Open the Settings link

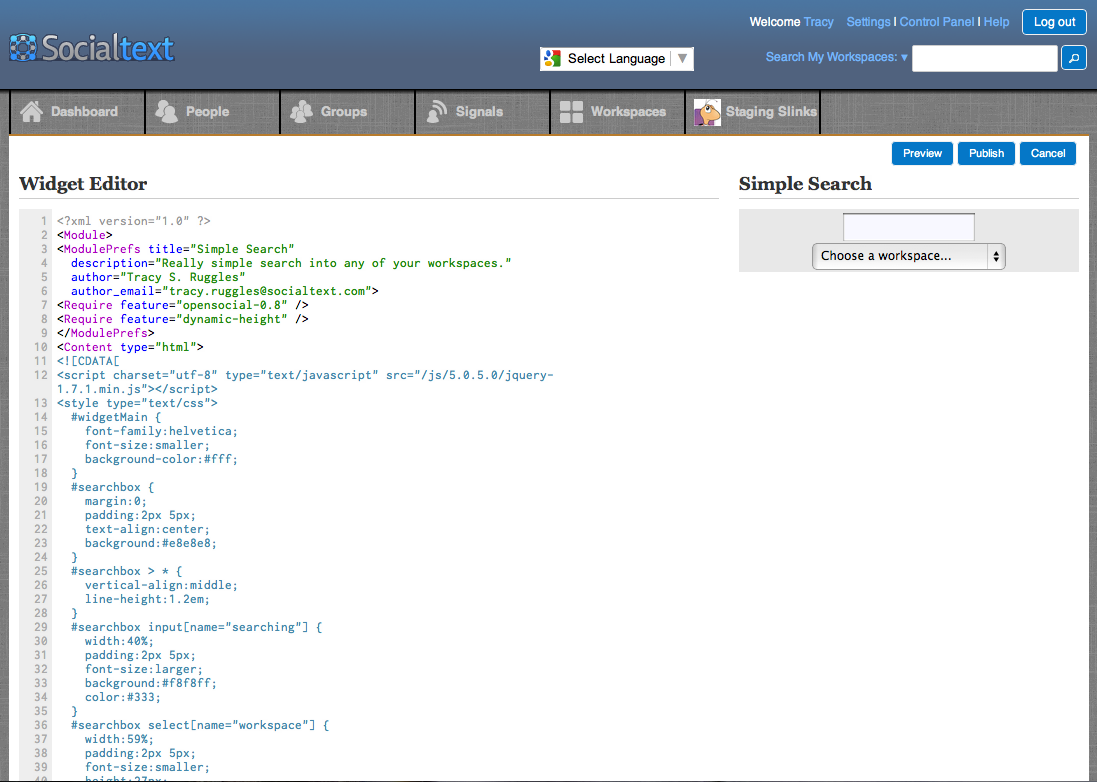[868, 22]
